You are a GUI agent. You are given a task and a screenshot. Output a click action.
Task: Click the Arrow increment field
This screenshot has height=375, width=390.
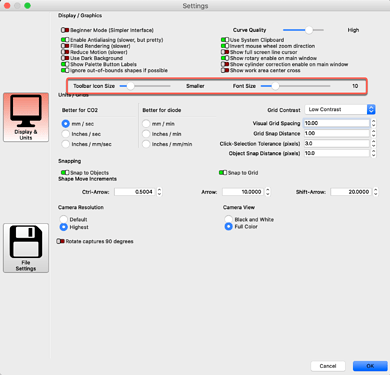point(243,192)
